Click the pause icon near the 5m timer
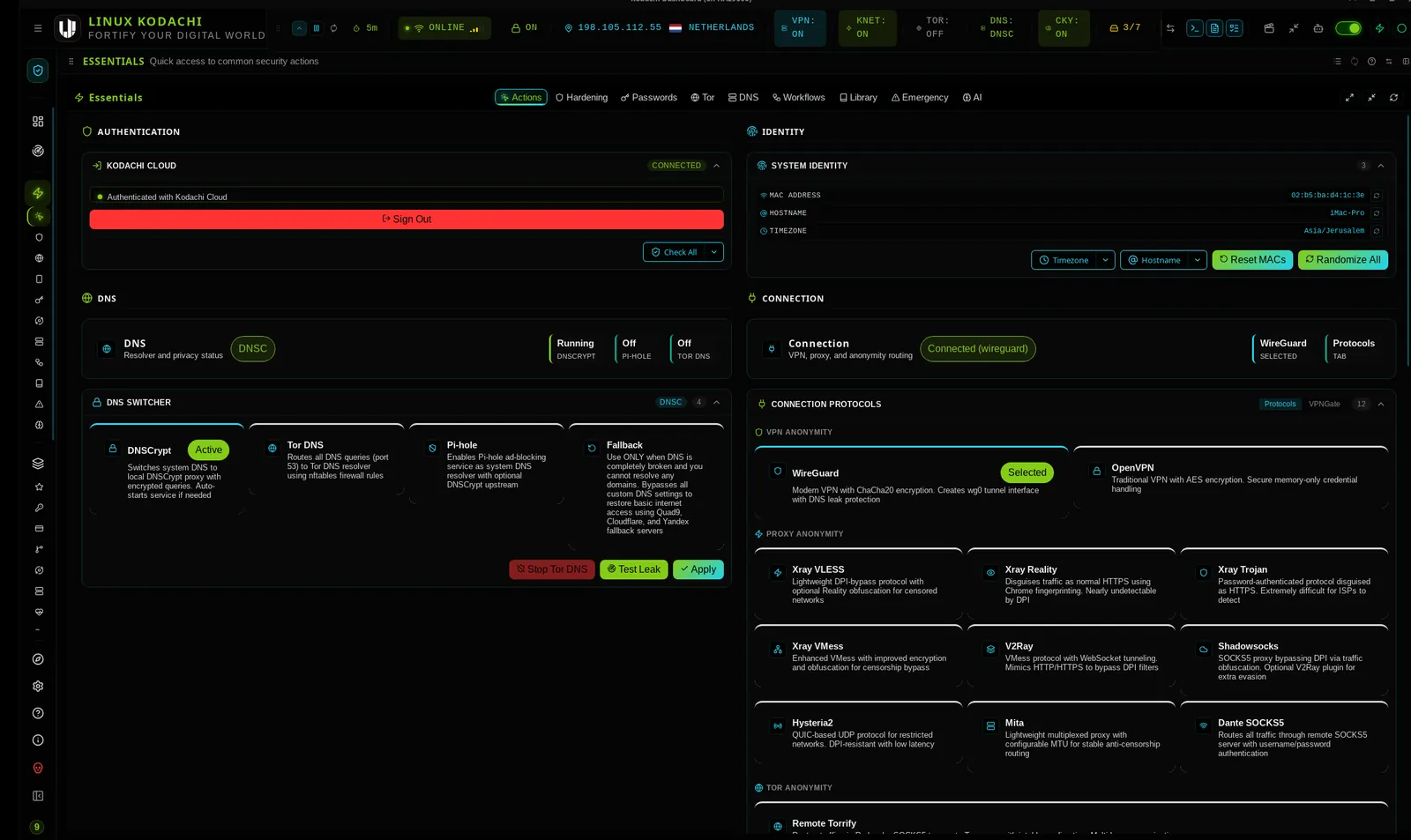Screen dimensions: 1411x840 click(317, 28)
